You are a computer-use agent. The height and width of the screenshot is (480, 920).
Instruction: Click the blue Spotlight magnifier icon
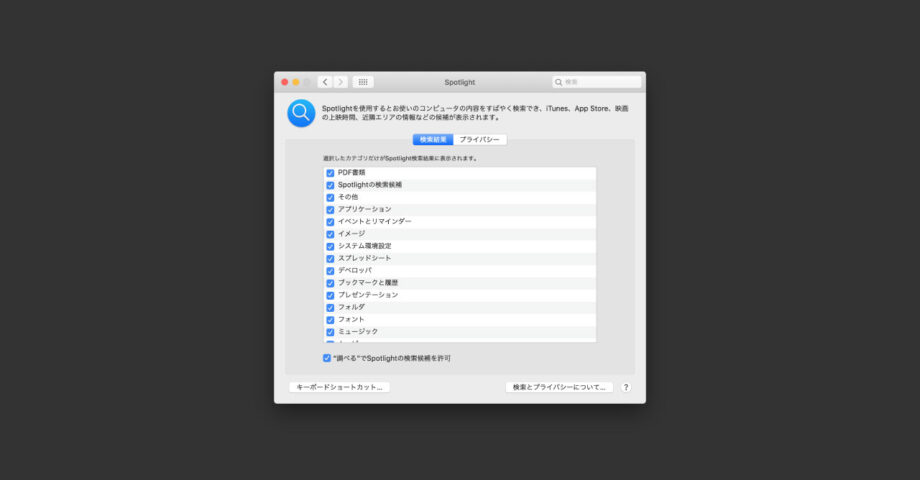(301, 113)
